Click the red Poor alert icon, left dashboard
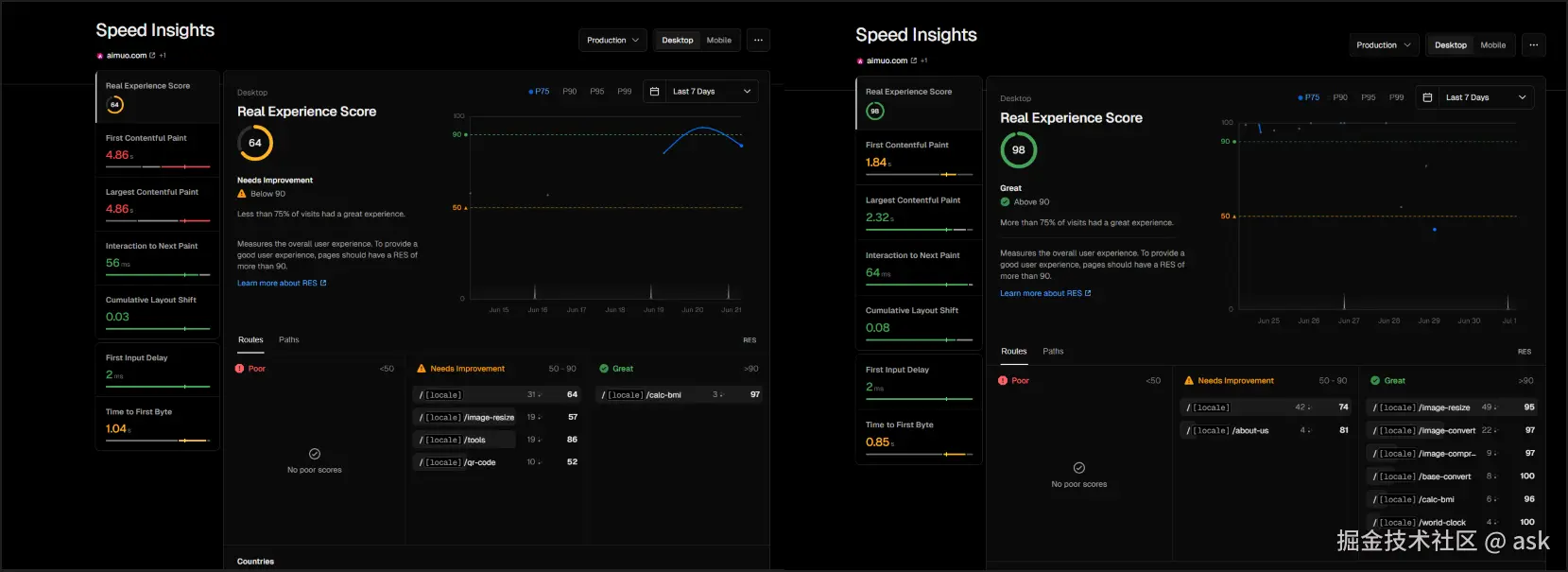The width and height of the screenshot is (1568, 572). tap(240, 369)
